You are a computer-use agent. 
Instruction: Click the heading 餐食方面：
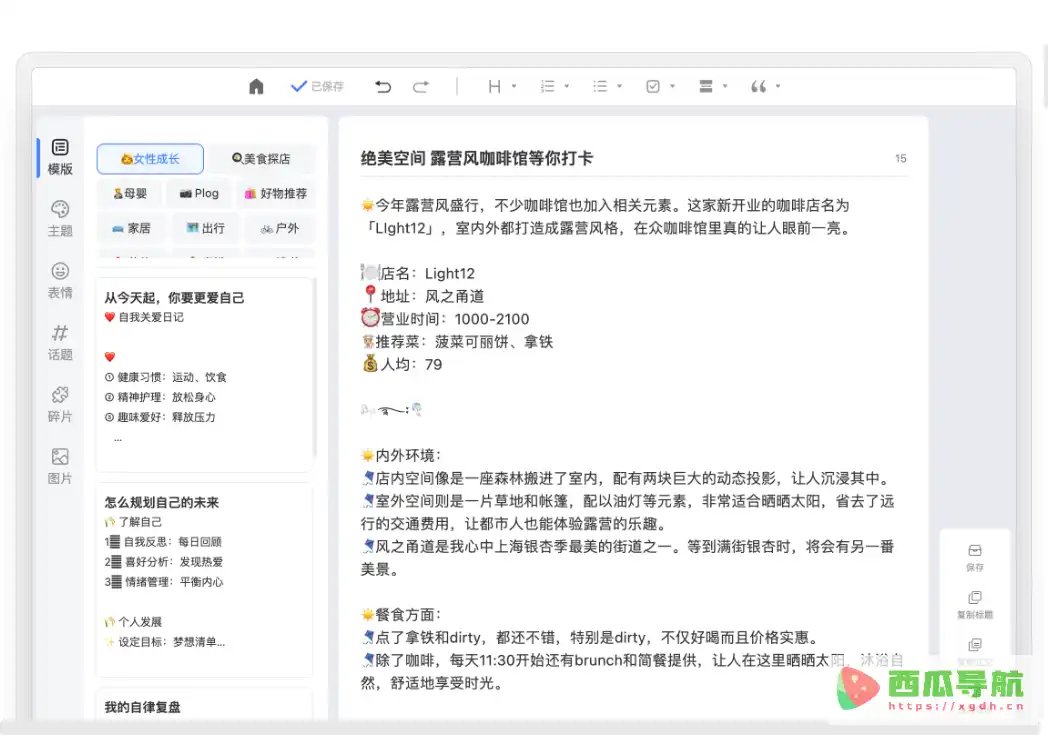pos(401,615)
